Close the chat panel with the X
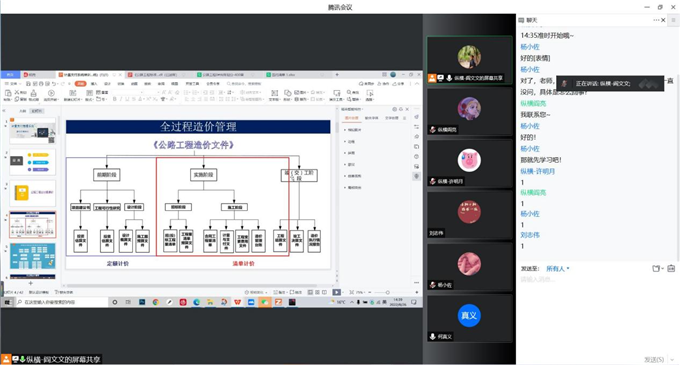680x365 pixels. [x=663, y=20]
